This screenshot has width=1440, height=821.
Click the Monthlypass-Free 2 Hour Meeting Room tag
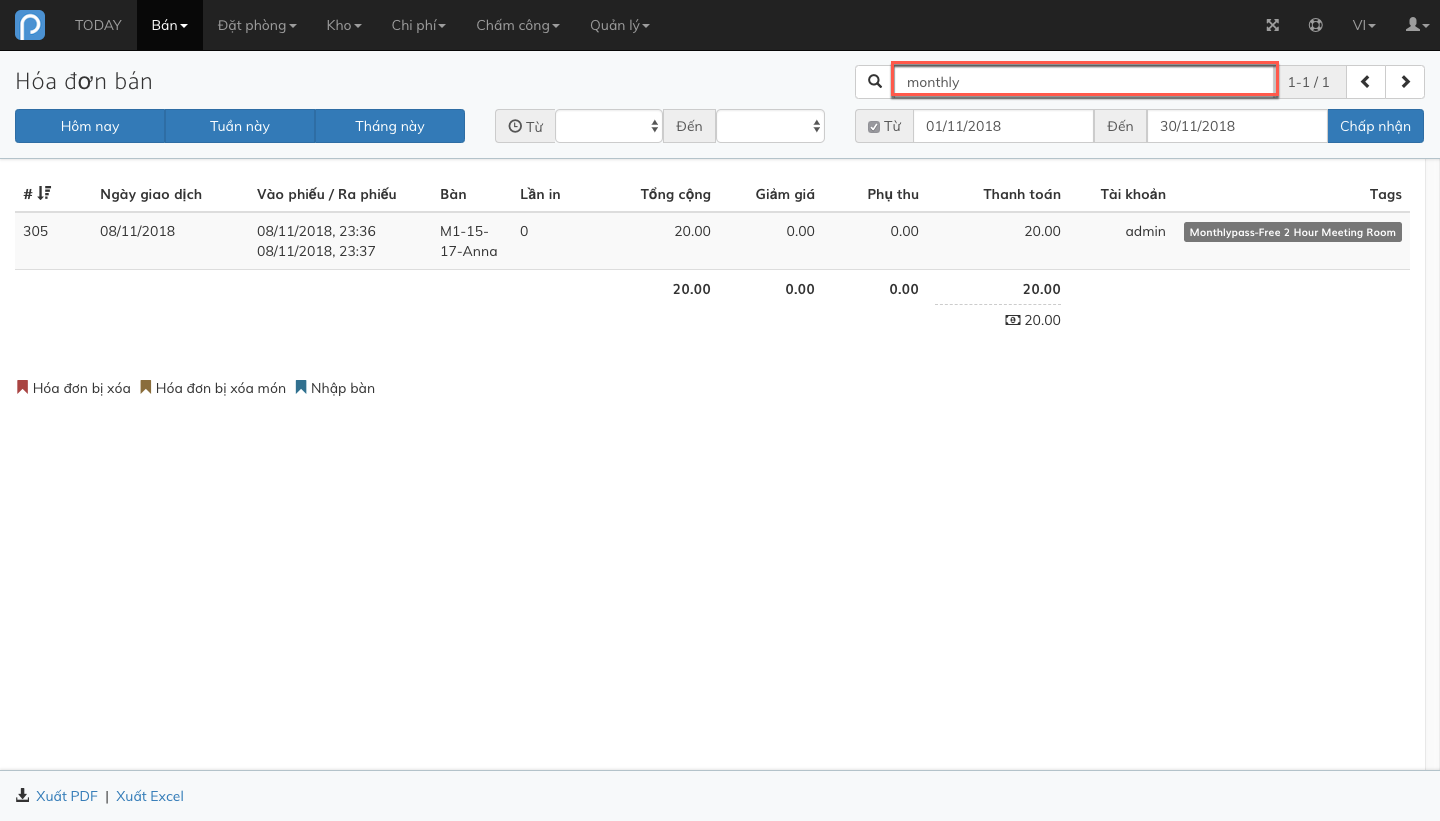pos(1293,232)
